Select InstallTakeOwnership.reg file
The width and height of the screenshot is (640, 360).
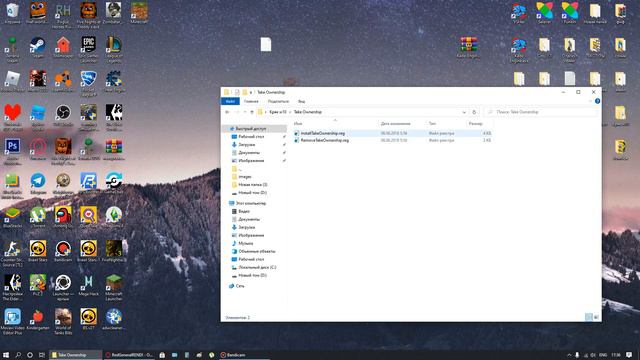pyautogui.click(x=322, y=133)
